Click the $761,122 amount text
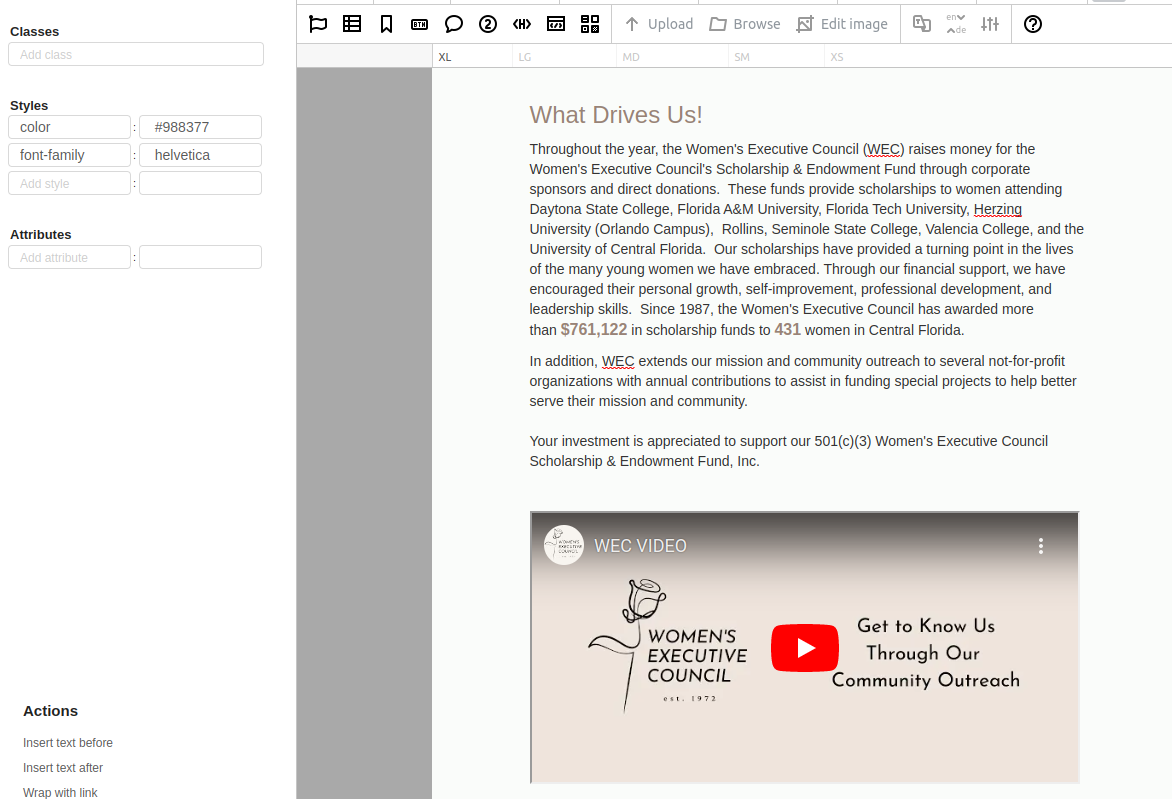The height and width of the screenshot is (799, 1172). tap(594, 330)
